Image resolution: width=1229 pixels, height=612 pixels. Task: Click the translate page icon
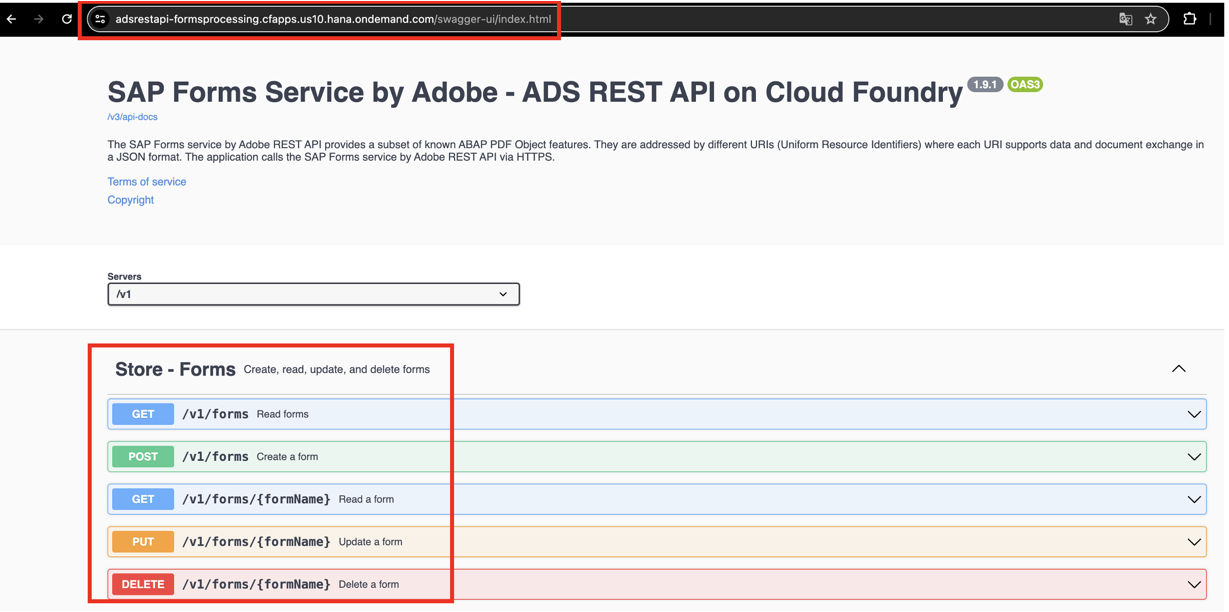pos(1125,19)
